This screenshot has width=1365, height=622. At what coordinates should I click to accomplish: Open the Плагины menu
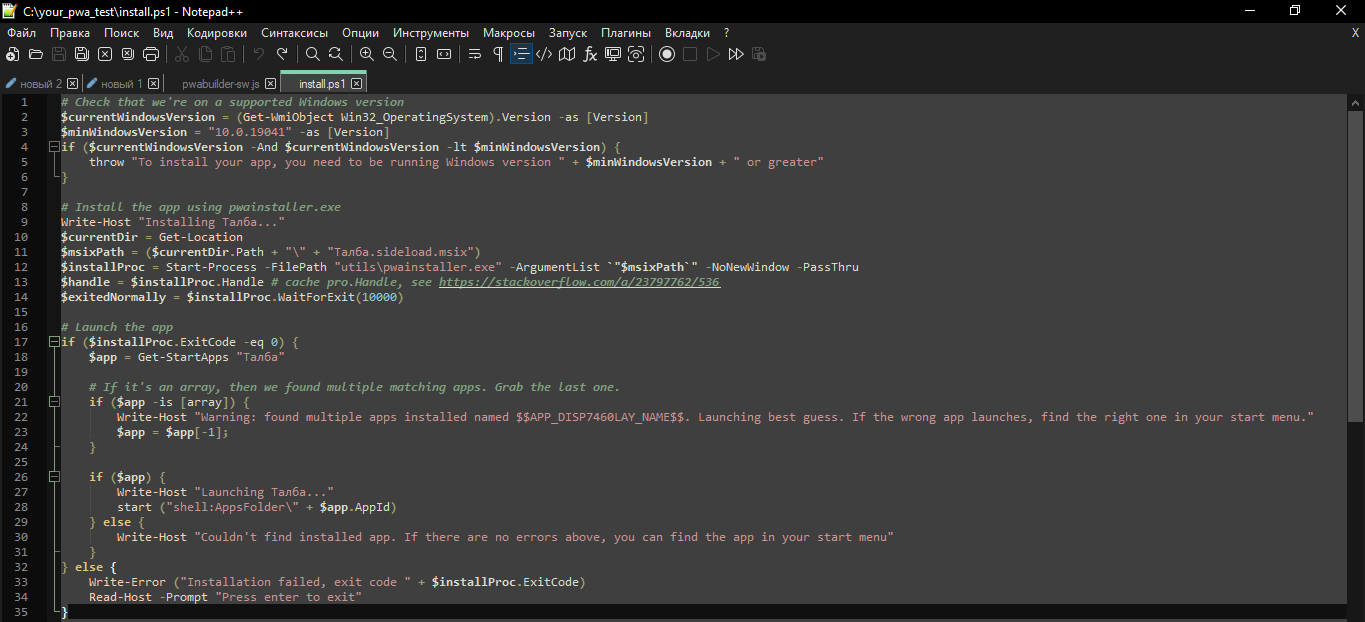point(626,33)
